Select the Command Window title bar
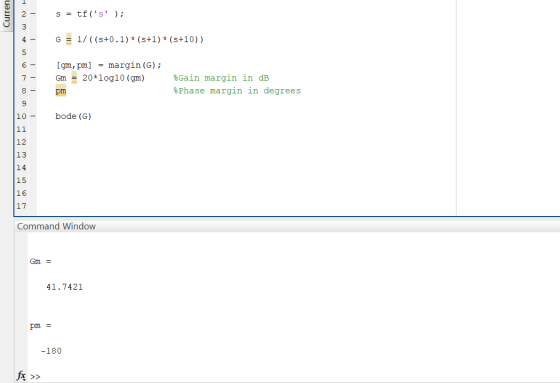This screenshot has height=383, width=560. (x=287, y=227)
